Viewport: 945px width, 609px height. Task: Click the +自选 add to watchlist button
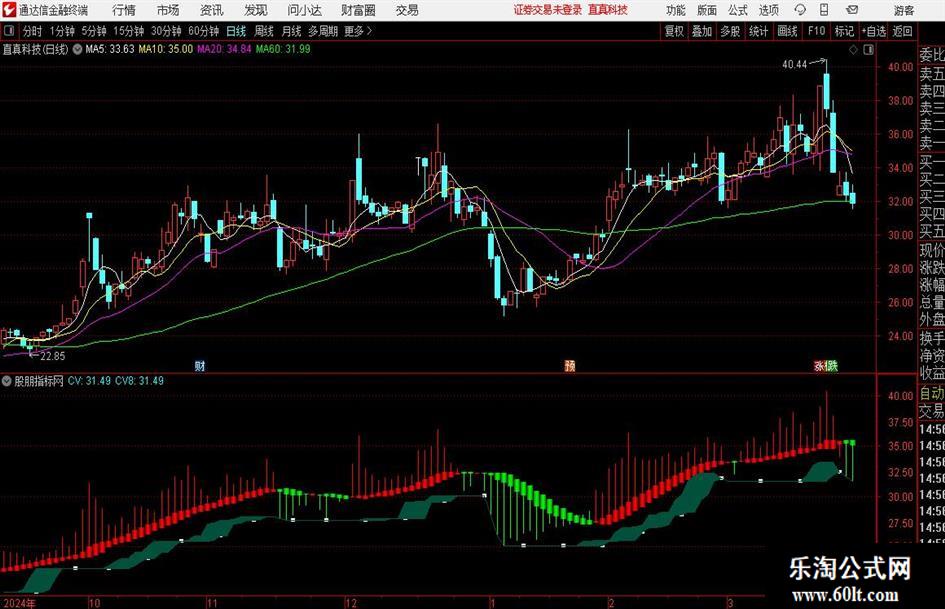[873, 31]
